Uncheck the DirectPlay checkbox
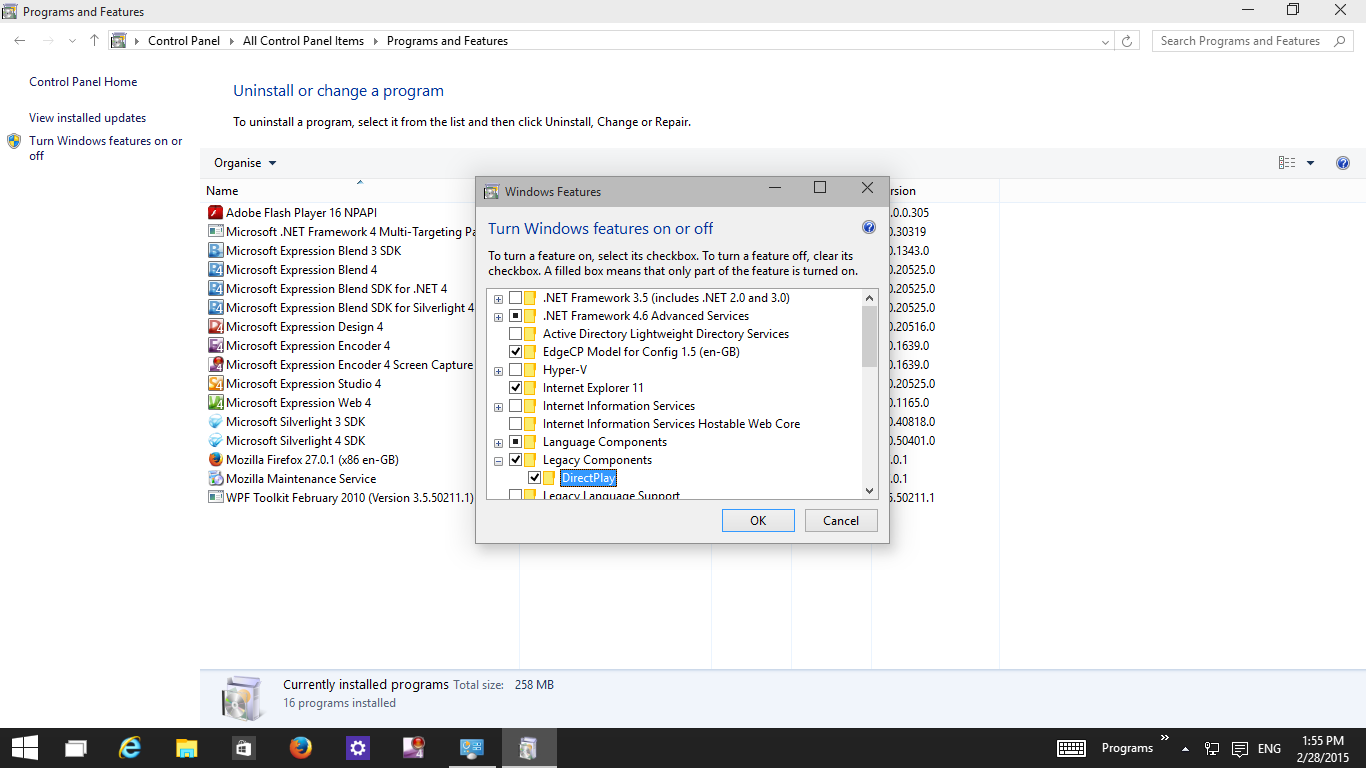This screenshot has width=1366, height=768. click(x=534, y=478)
